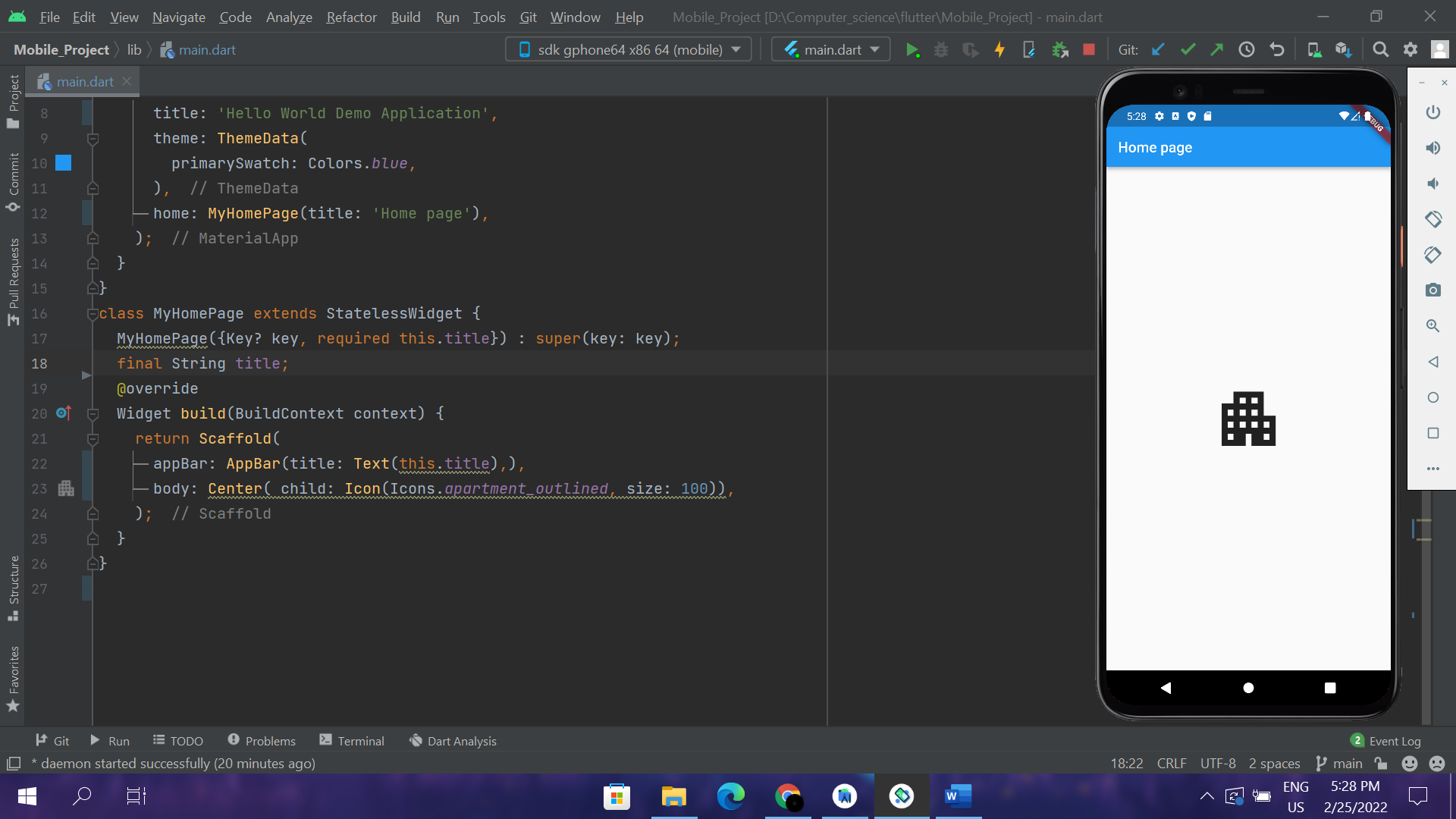Collapse Scaffold fold marker on line 21
The image size is (1456, 819).
pyautogui.click(x=93, y=439)
